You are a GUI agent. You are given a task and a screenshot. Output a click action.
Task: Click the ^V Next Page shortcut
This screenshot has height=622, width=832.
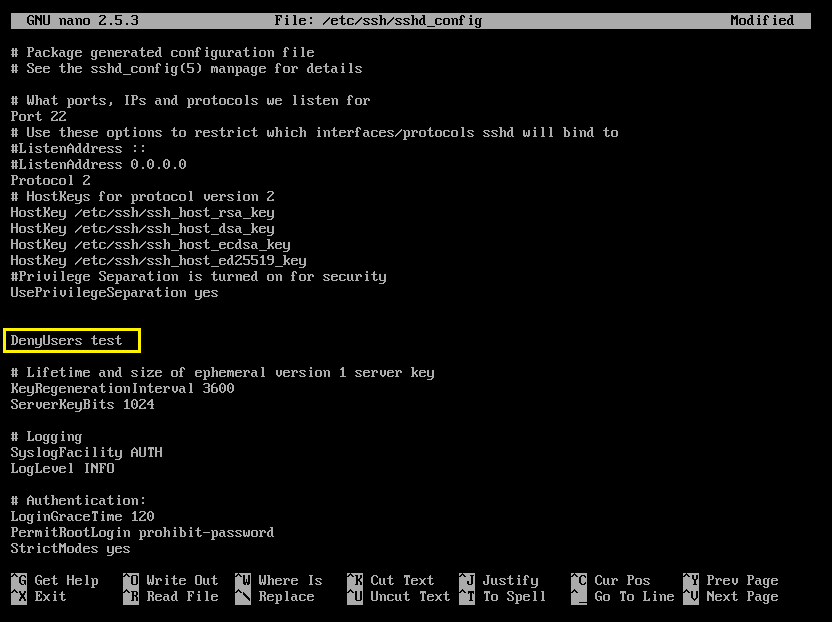(x=730, y=596)
